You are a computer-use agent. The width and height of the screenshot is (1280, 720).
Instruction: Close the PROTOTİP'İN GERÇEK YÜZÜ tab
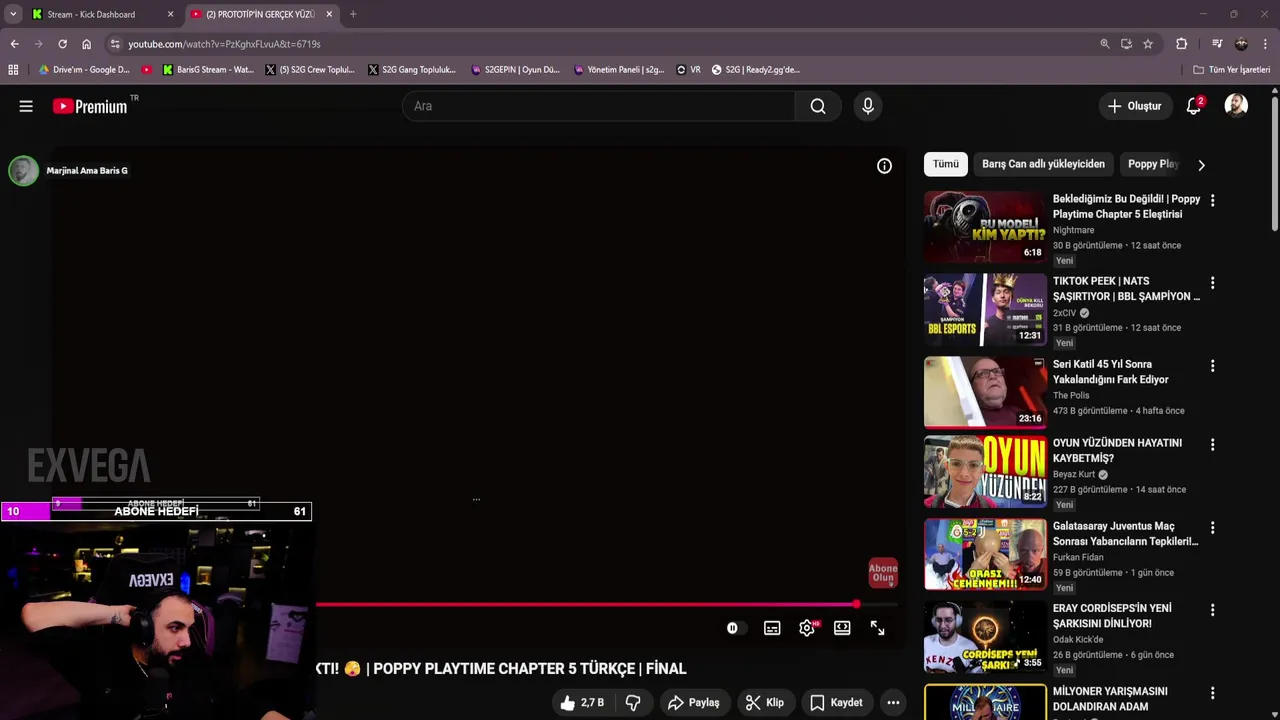coord(329,14)
